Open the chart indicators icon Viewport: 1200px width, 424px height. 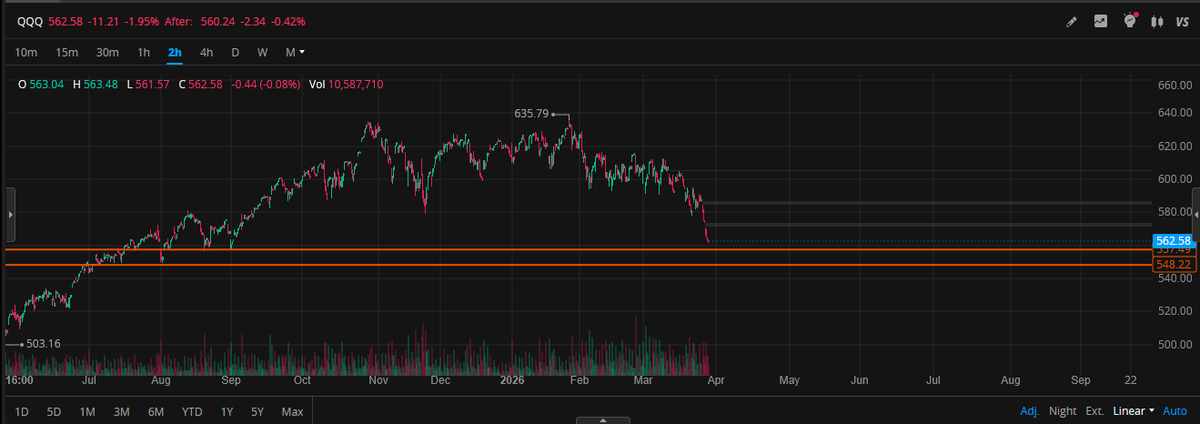pyautogui.click(x=1100, y=20)
